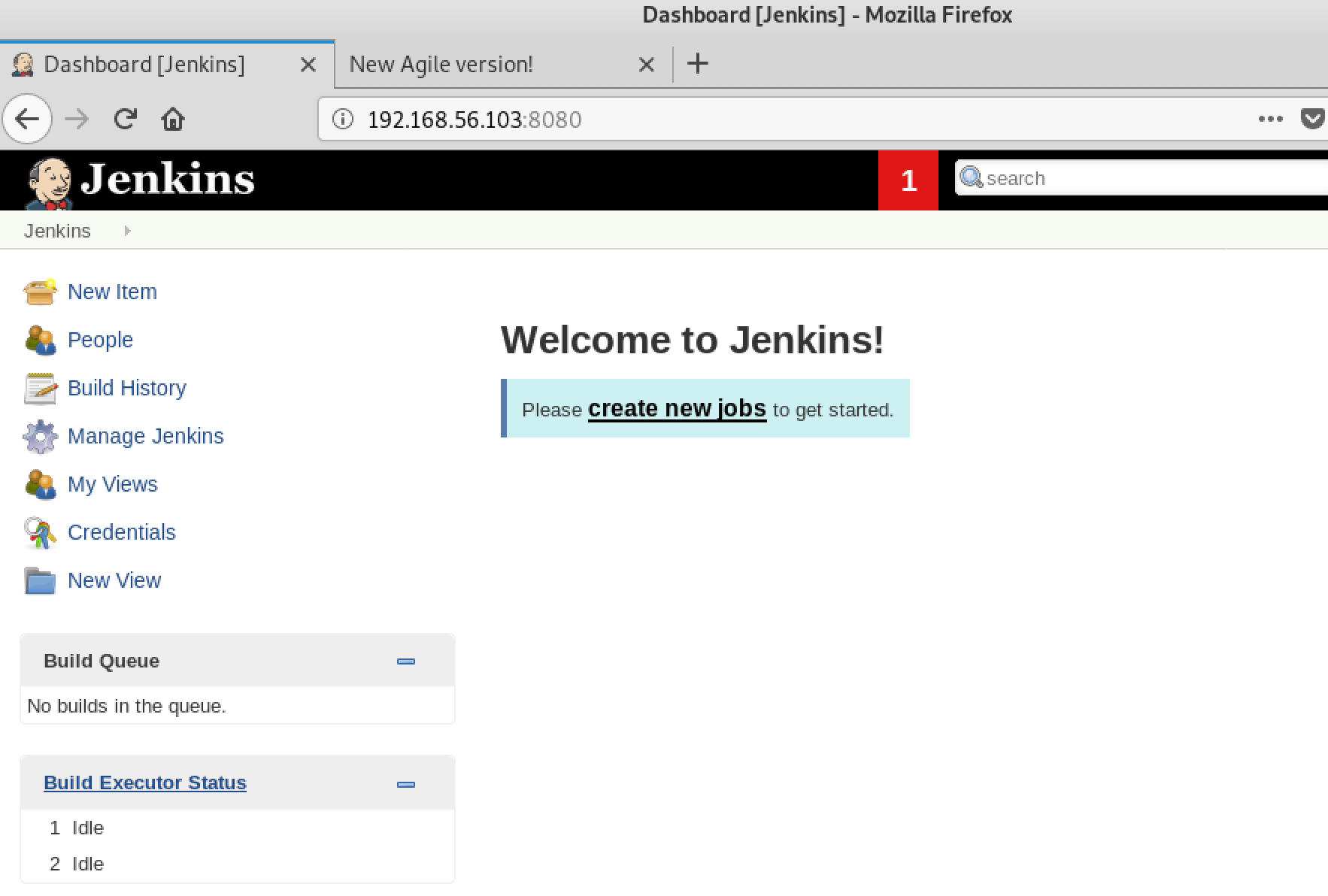Close the New Agile version! tab
Image resolution: width=1328 pixels, height=896 pixels.
(x=646, y=65)
